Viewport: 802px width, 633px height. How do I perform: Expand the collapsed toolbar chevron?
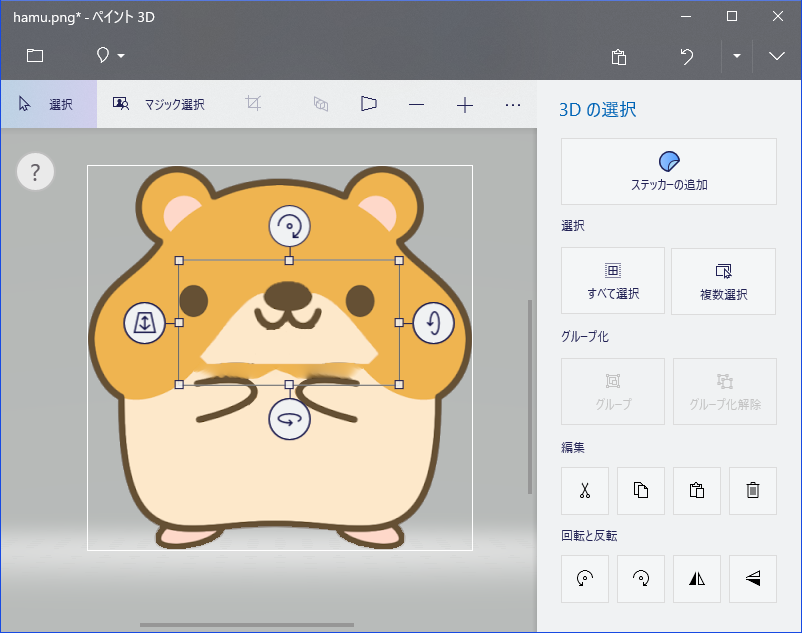point(776,56)
